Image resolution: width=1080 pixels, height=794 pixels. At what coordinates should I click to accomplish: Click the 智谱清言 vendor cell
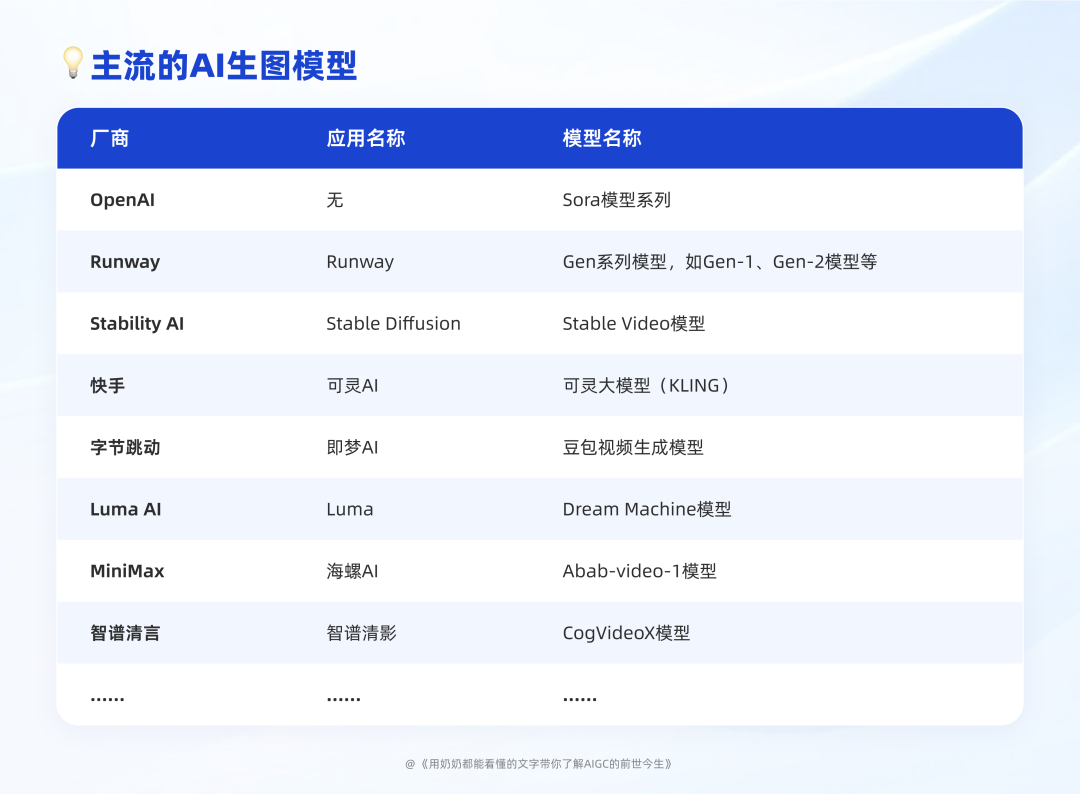[x=125, y=634]
